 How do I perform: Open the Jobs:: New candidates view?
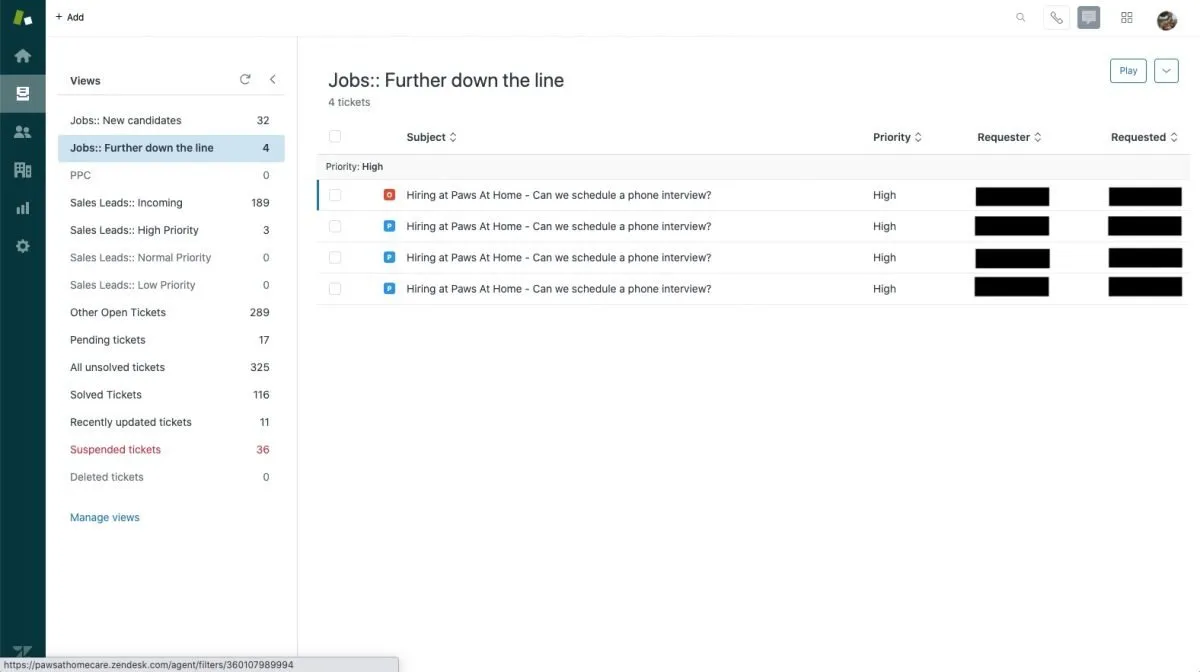click(125, 119)
